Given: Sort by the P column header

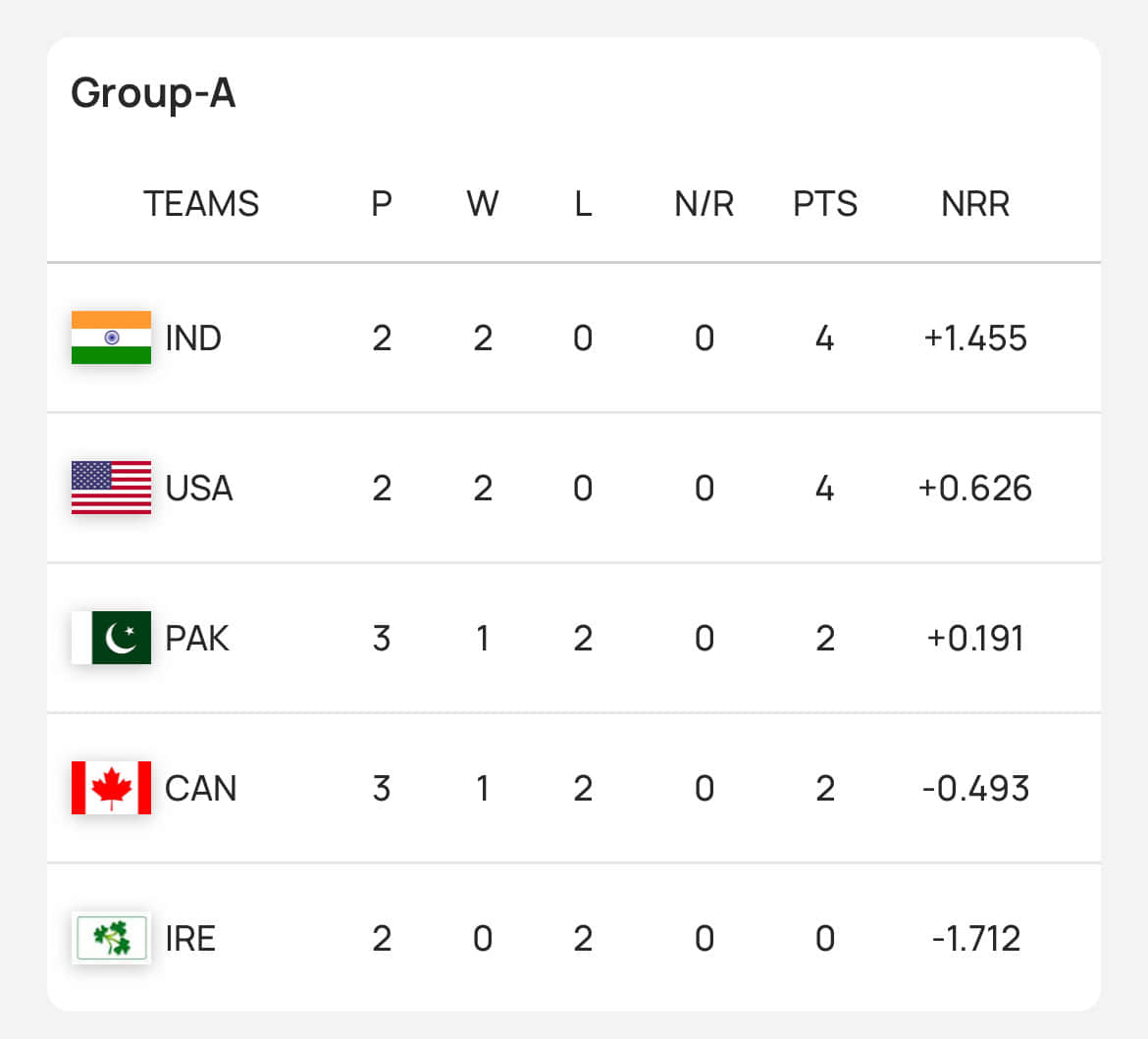Looking at the screenshot, I should 382,204.
